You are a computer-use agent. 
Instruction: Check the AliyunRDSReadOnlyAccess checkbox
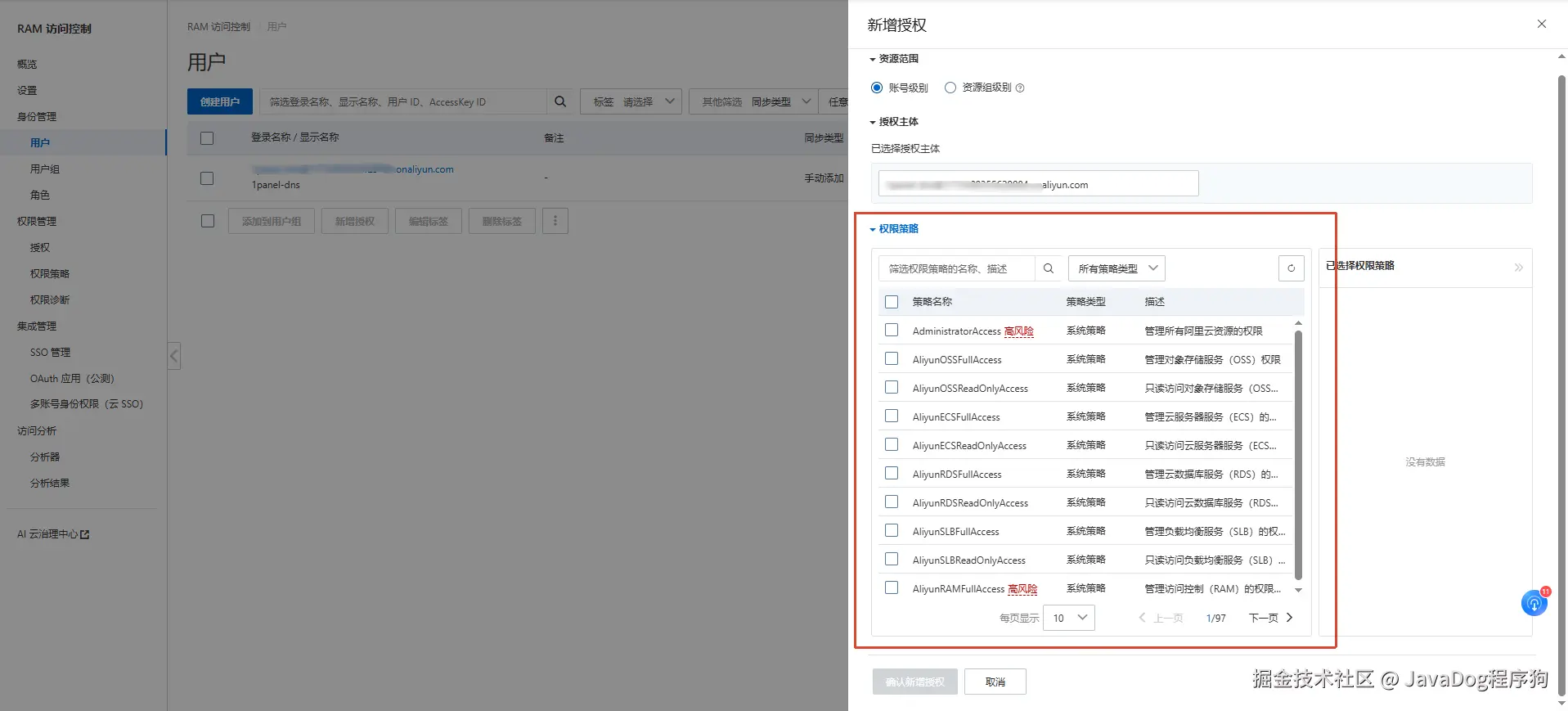(892, 502)
